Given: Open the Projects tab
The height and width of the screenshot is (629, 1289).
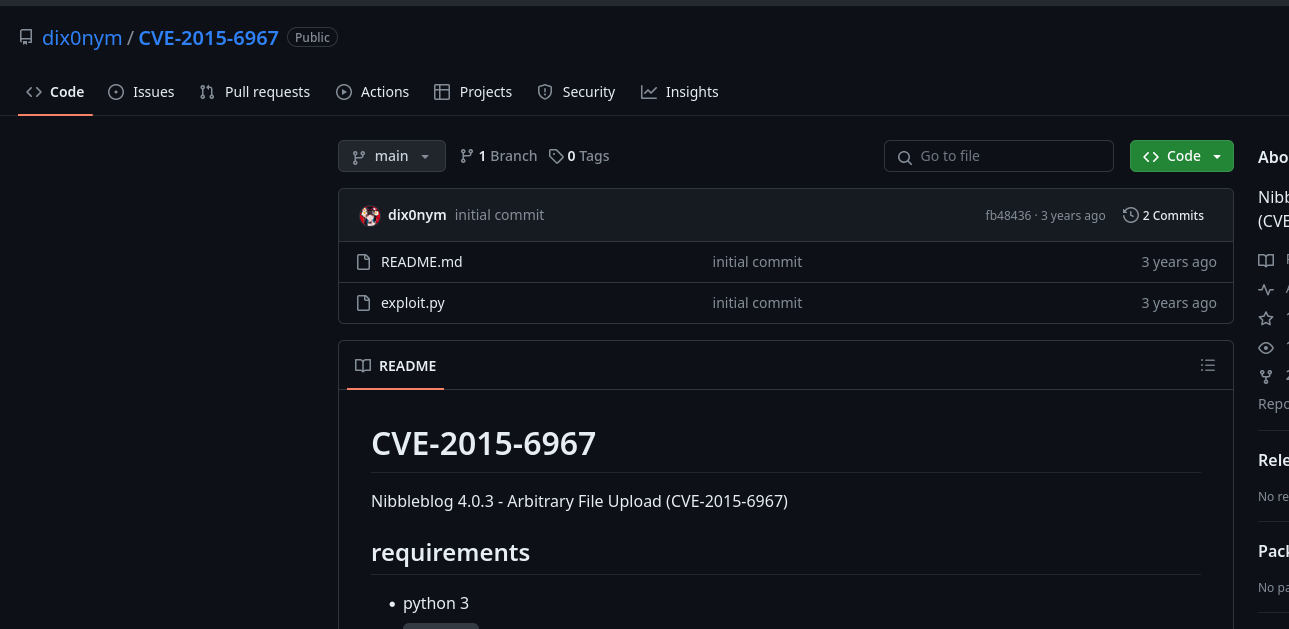Looking at the screenshot, I should click(x=473, y=92).
